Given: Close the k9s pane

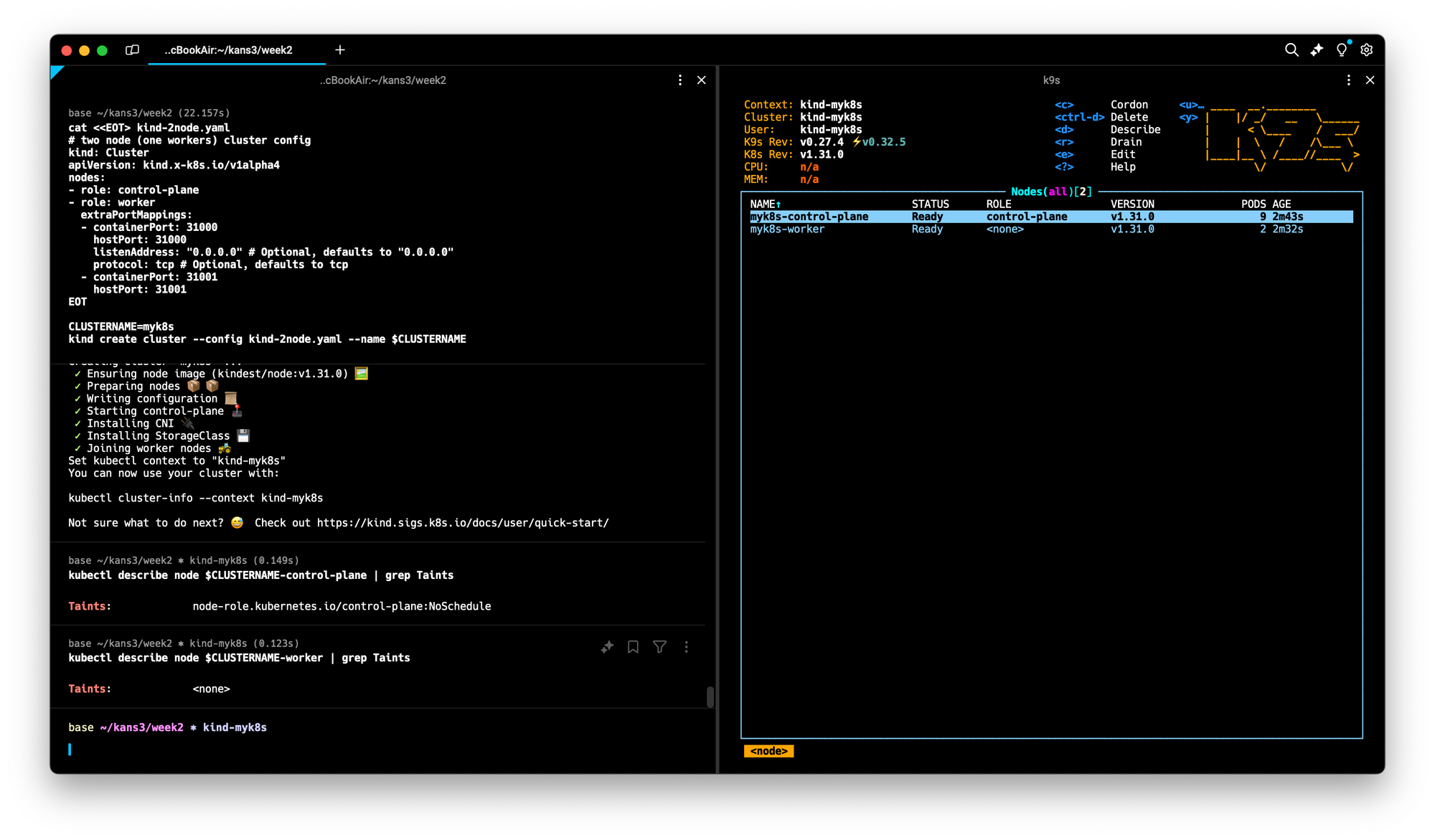Looking at the screenshot, I should pyautogui.click(x=1370, y=80).
